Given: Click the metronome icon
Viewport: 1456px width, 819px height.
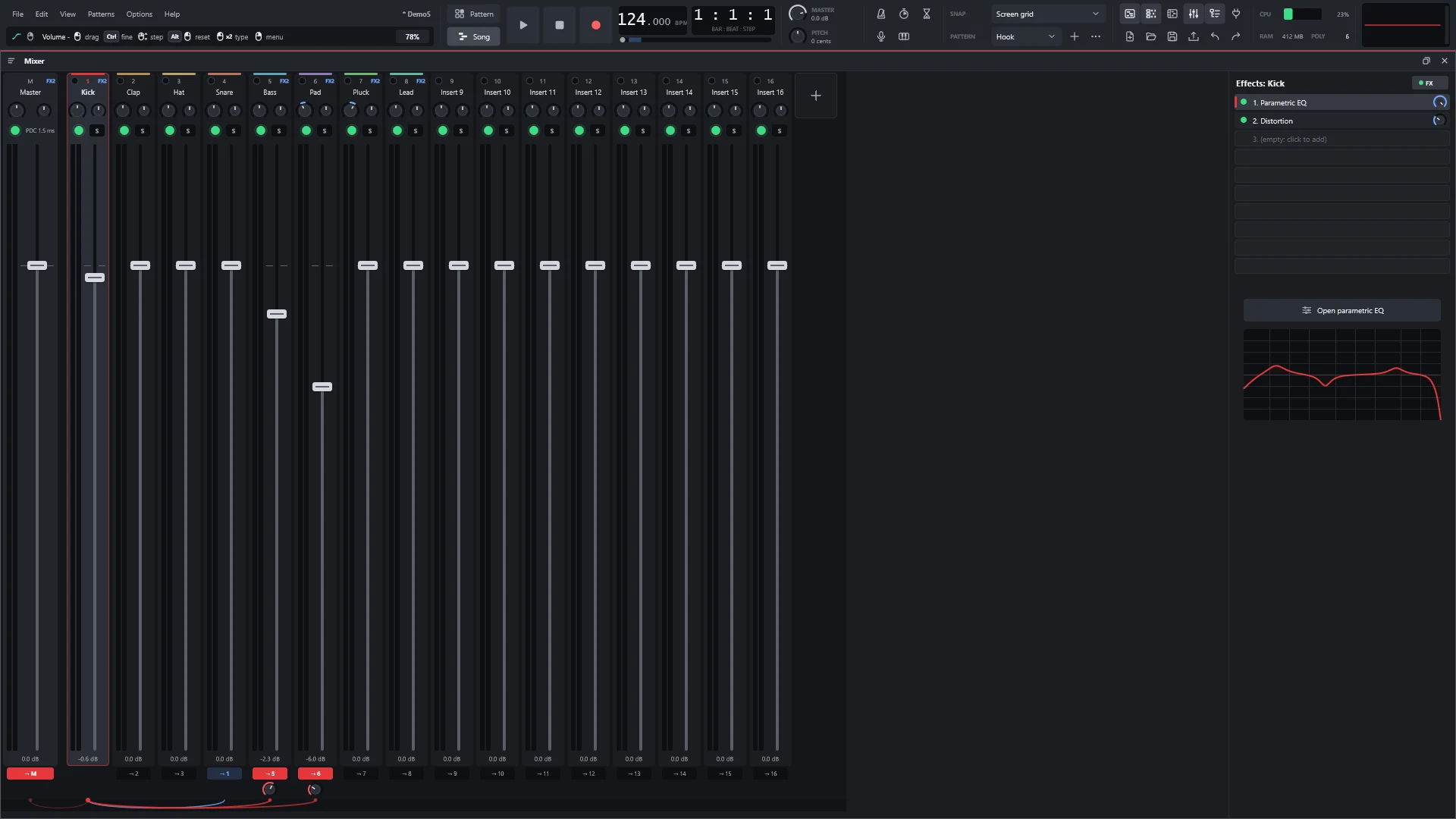Looking at the screenshot, I should [x=881, y=14].
